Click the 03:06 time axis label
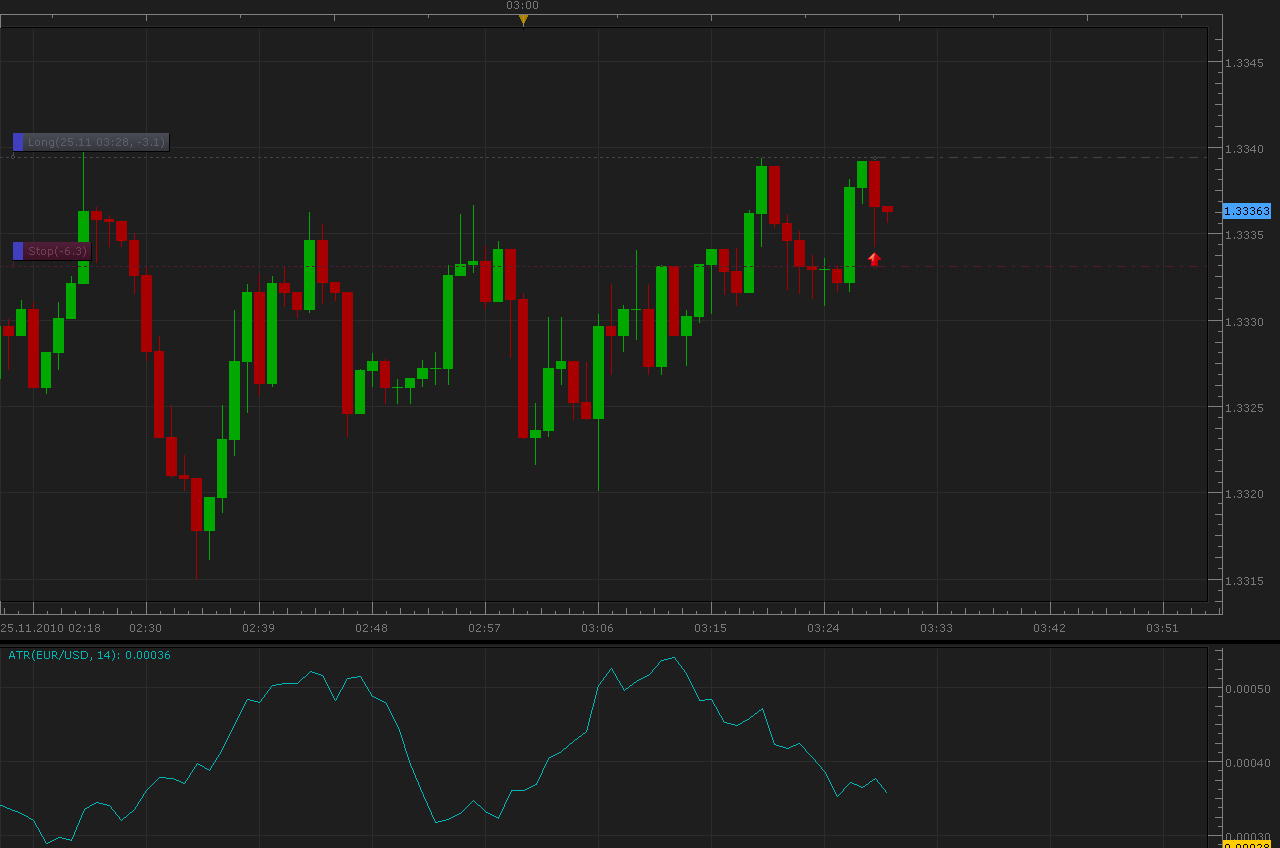This screenshot has height=848, width=1280. pyautogui.click(x=597, y=628)
